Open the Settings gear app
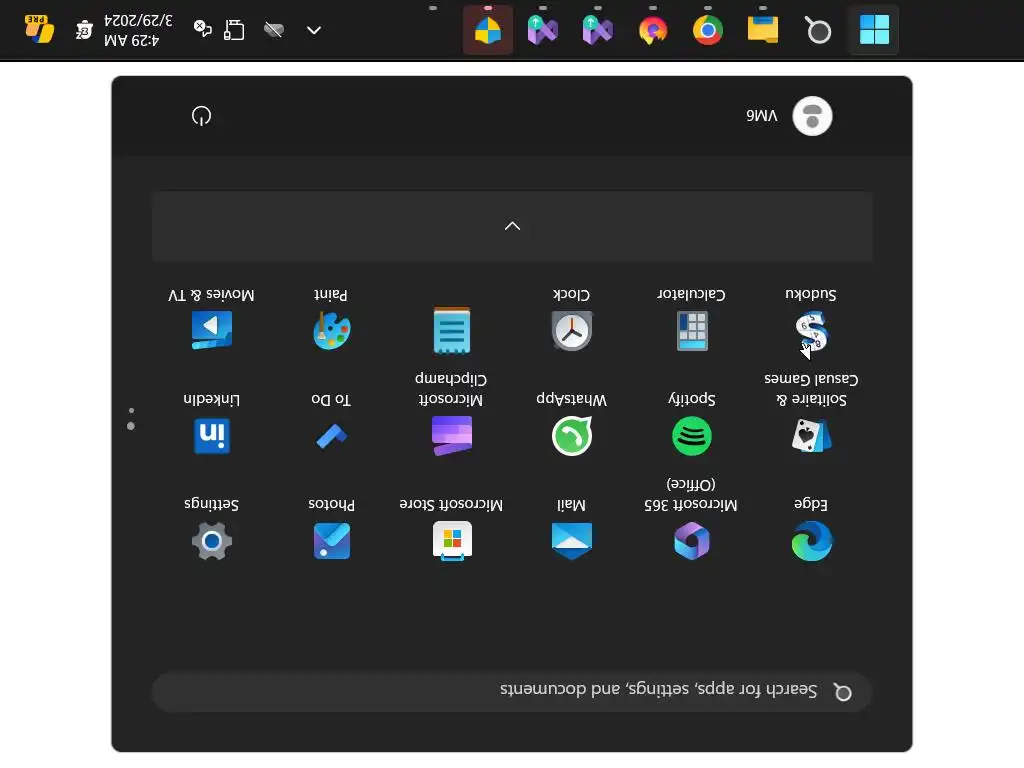This screenshot has width=1024, height=768. tap(212, 540)
